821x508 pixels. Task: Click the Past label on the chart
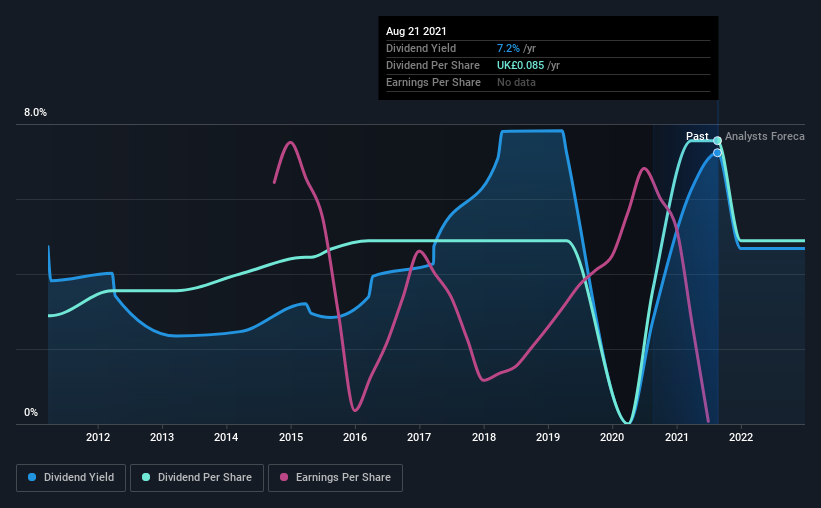[x=697, y=136]
